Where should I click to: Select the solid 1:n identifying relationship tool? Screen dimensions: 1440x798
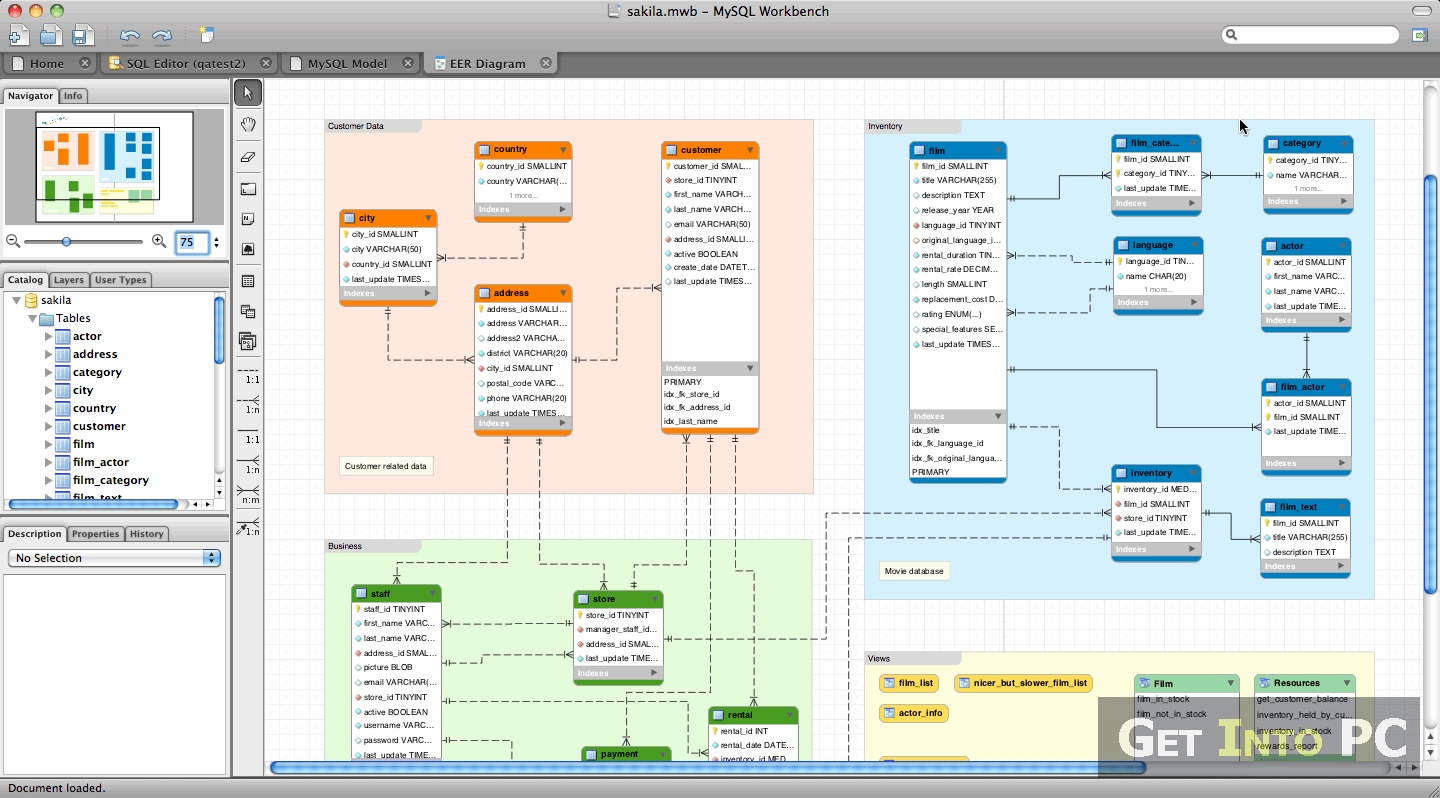click(249, 464)
